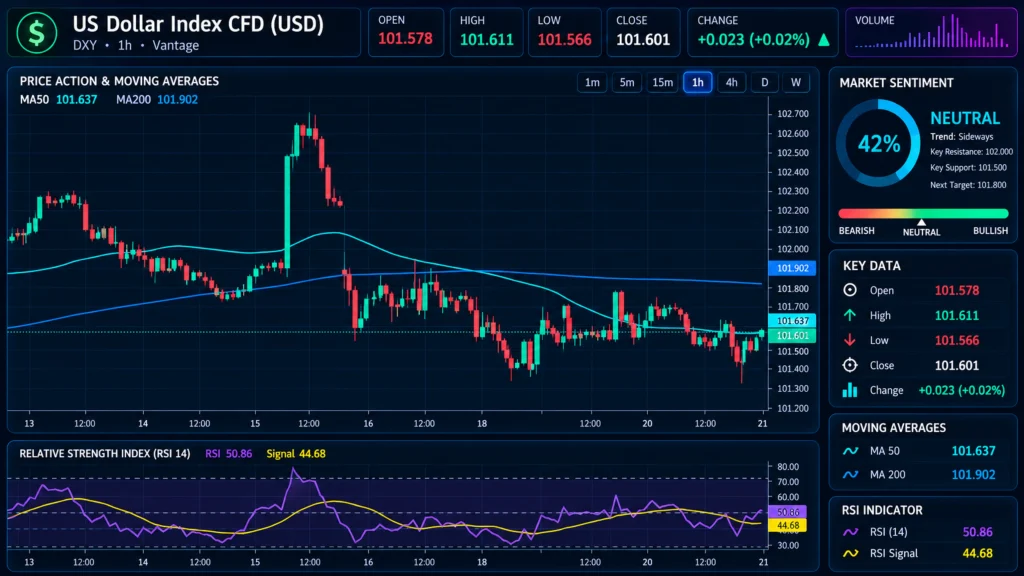Click the CHANGE +0.023 header box
This screenshot has width=1024, height=576.
[763, 32]
